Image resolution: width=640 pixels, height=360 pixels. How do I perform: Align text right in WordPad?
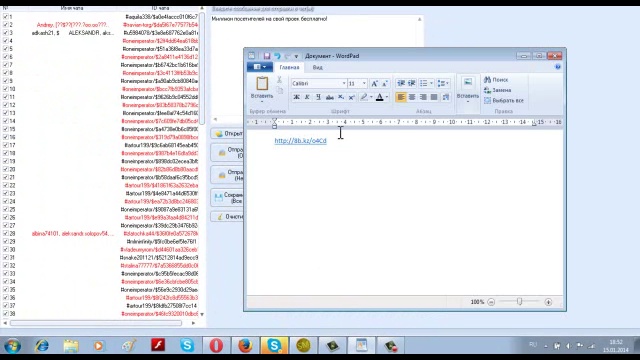[x=423, y=97]
